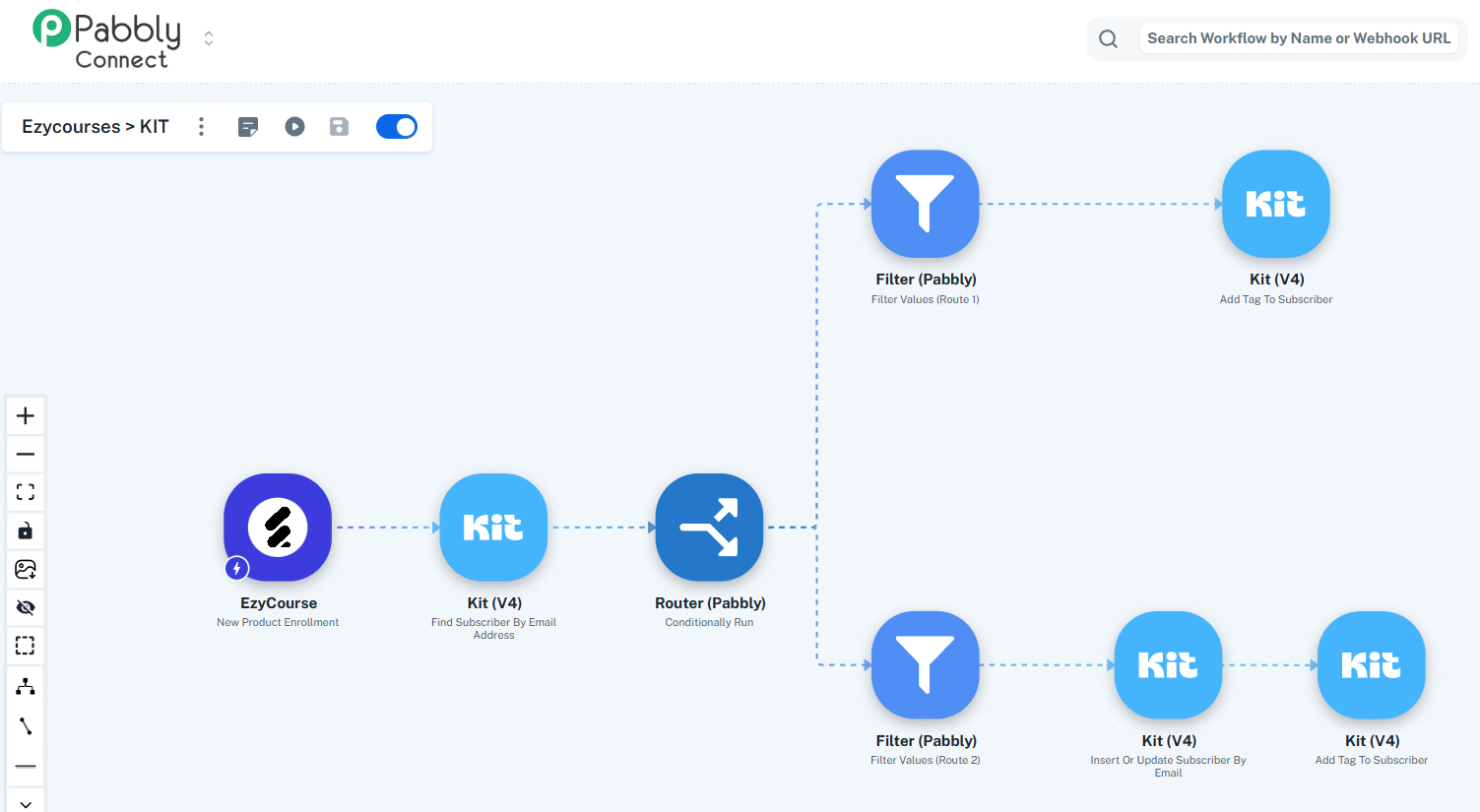Click 'Insert Or Update Subscriber By Email' text
This screenshot has height=812, width=1480.
coord(1169,767)
